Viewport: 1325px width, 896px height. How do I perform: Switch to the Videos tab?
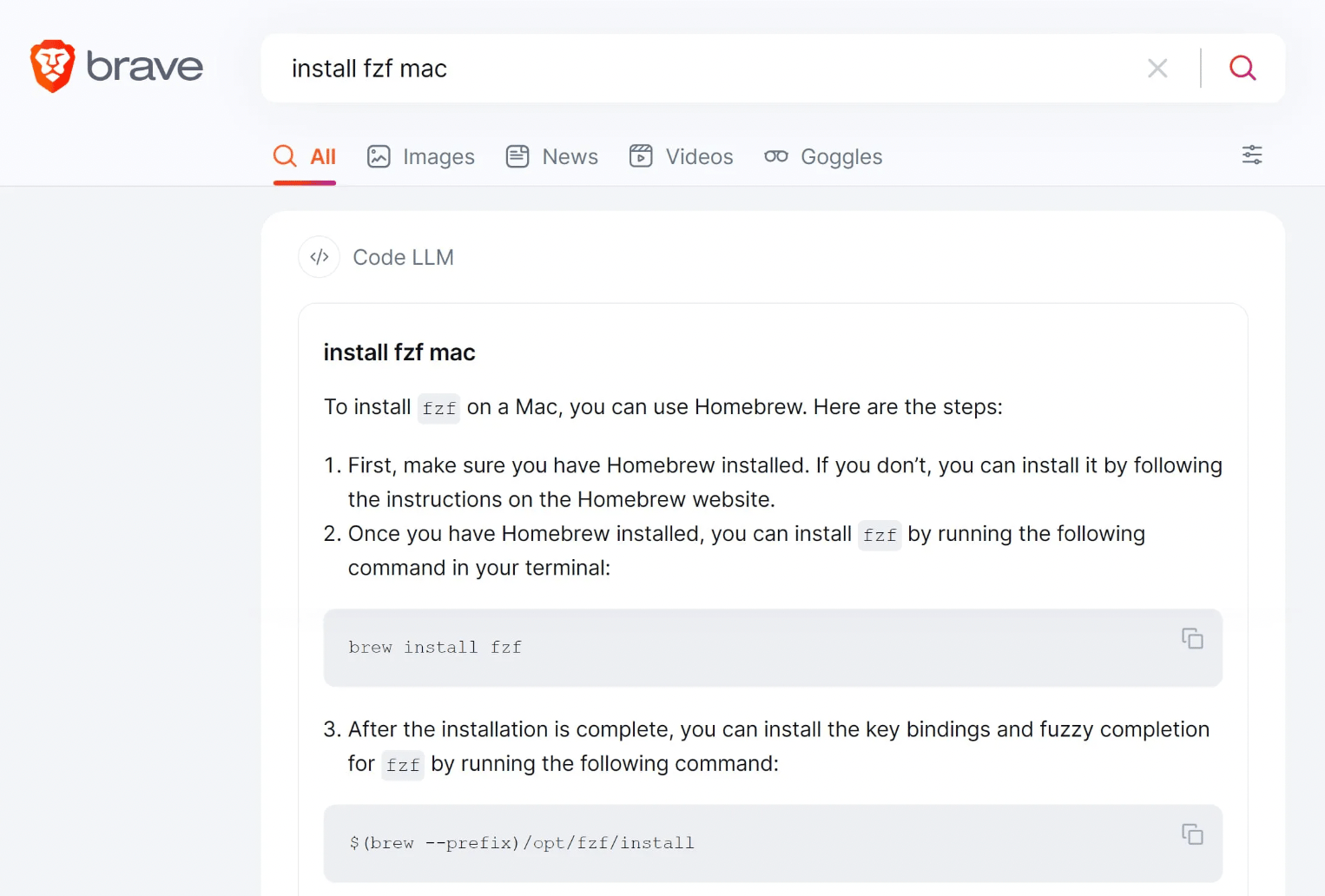click(682, 156)
